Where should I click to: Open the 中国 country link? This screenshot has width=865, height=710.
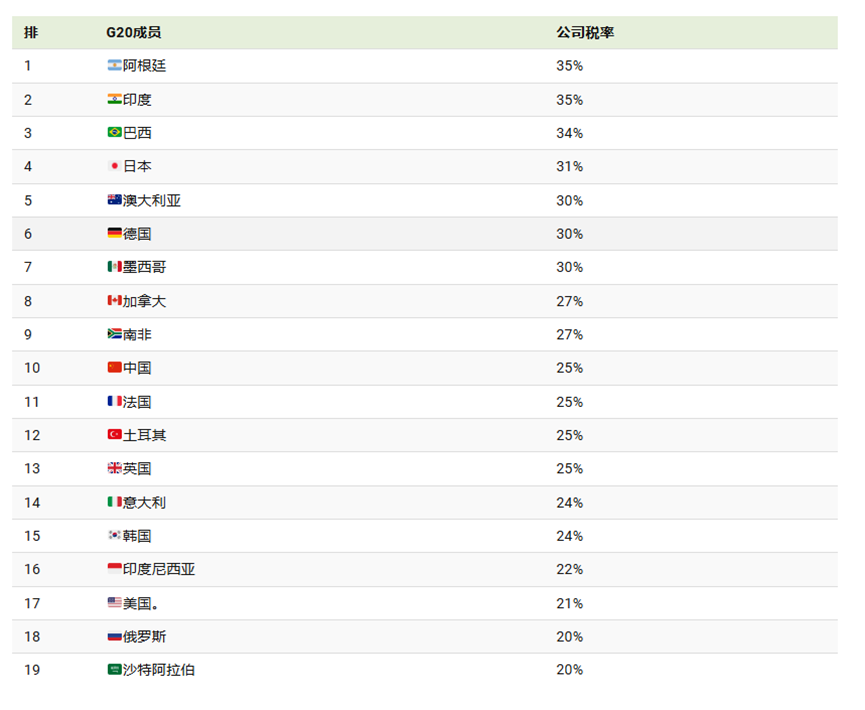tap(137, 368)
